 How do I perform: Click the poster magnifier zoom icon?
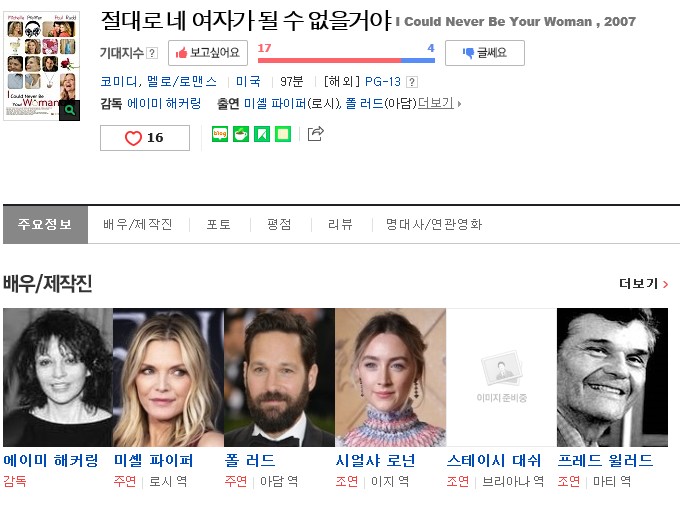coord(70,110)
